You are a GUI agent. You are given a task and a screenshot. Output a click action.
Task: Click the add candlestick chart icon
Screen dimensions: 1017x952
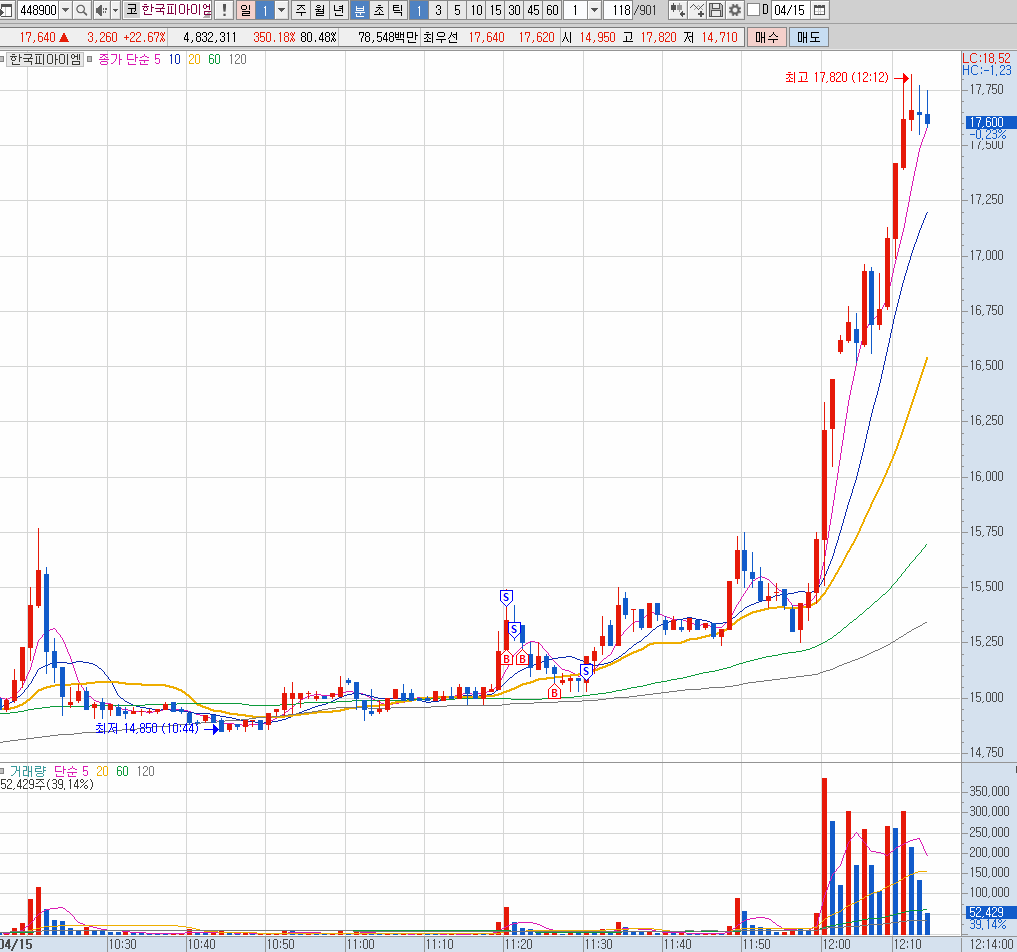coord(677,11)
